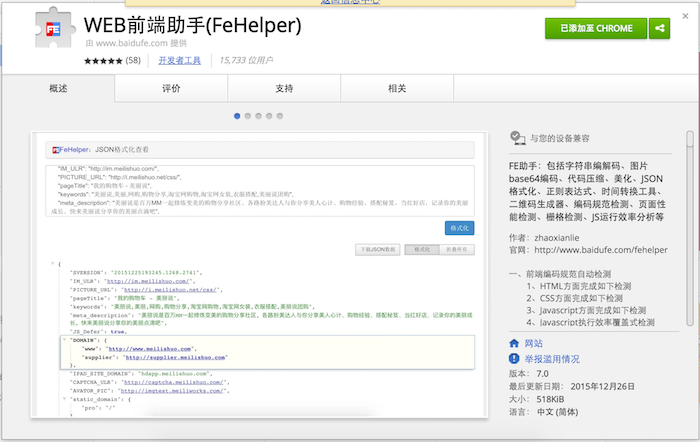Click the WEB前端助手(FeHelper) title
This screenshot has height=442, width=700.
(192, 25)
